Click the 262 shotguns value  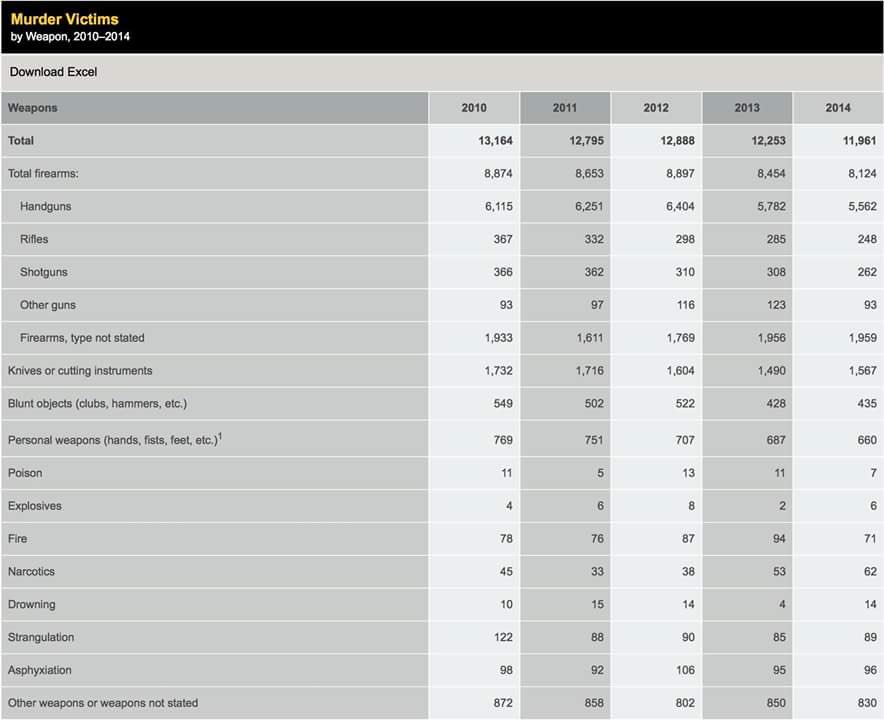point(867,272)
